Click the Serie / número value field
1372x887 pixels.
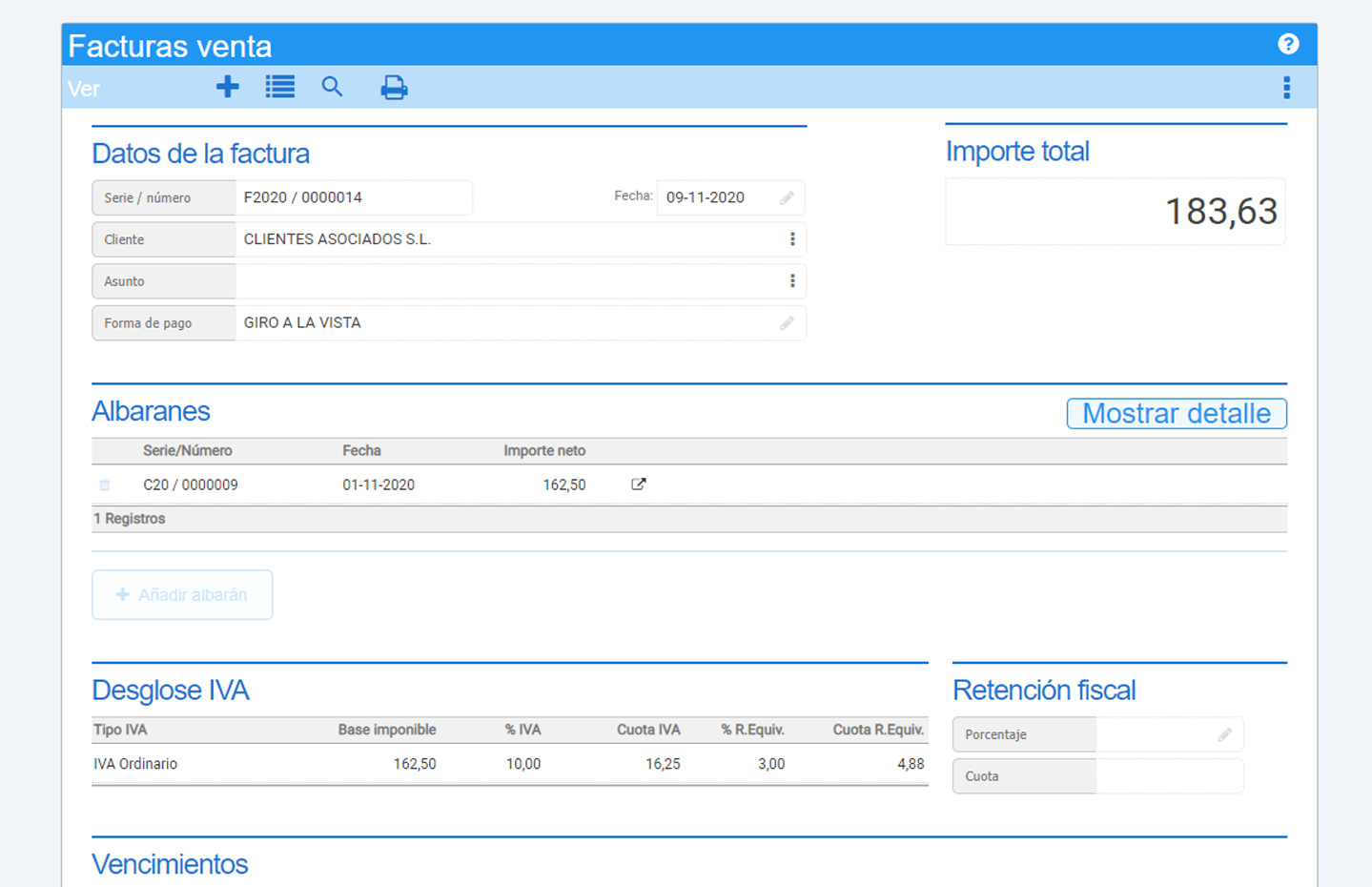point(353,197)
